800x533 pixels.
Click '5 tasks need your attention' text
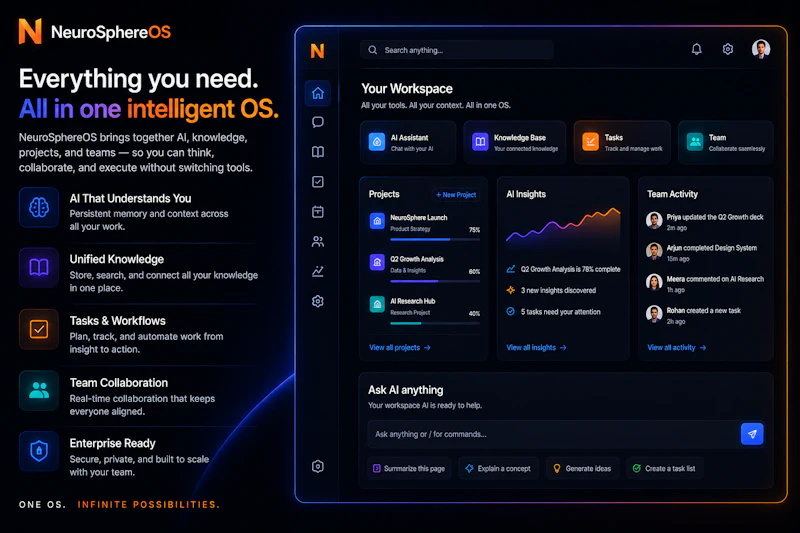(560, 312)
